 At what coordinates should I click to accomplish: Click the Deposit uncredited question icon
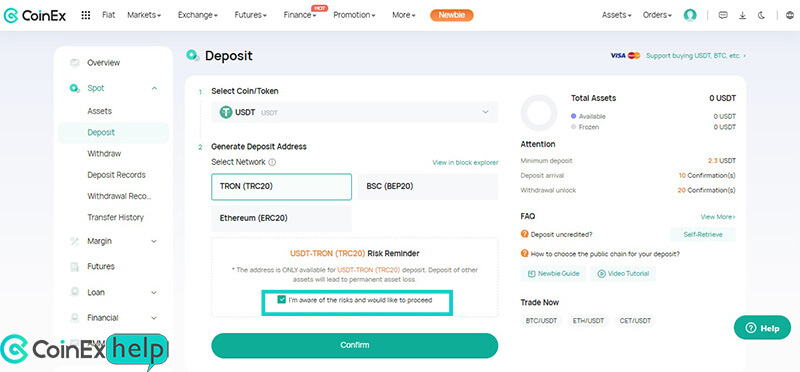(x=524, y=234)
